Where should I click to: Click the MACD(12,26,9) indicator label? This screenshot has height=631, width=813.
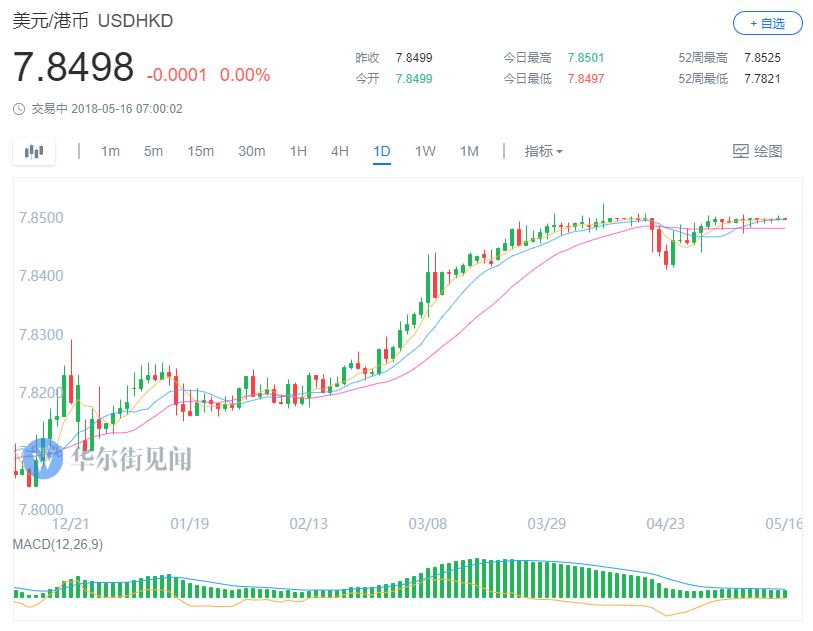(x=57, y=544)
